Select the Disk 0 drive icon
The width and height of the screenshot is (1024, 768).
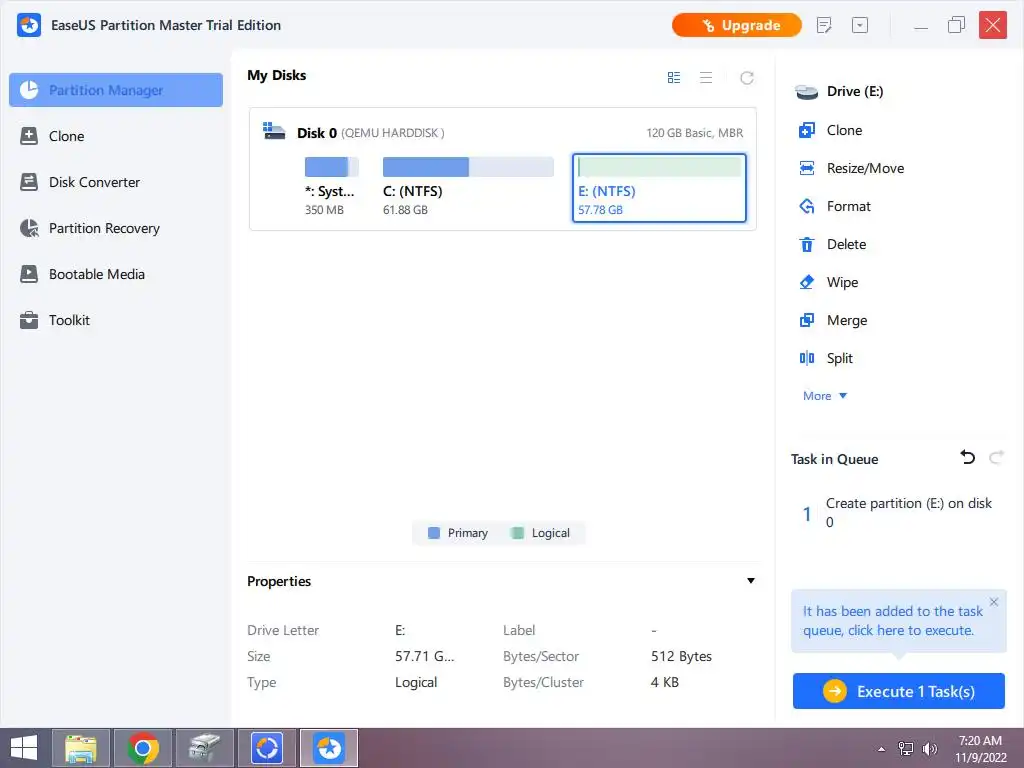(x=274, y=131)
